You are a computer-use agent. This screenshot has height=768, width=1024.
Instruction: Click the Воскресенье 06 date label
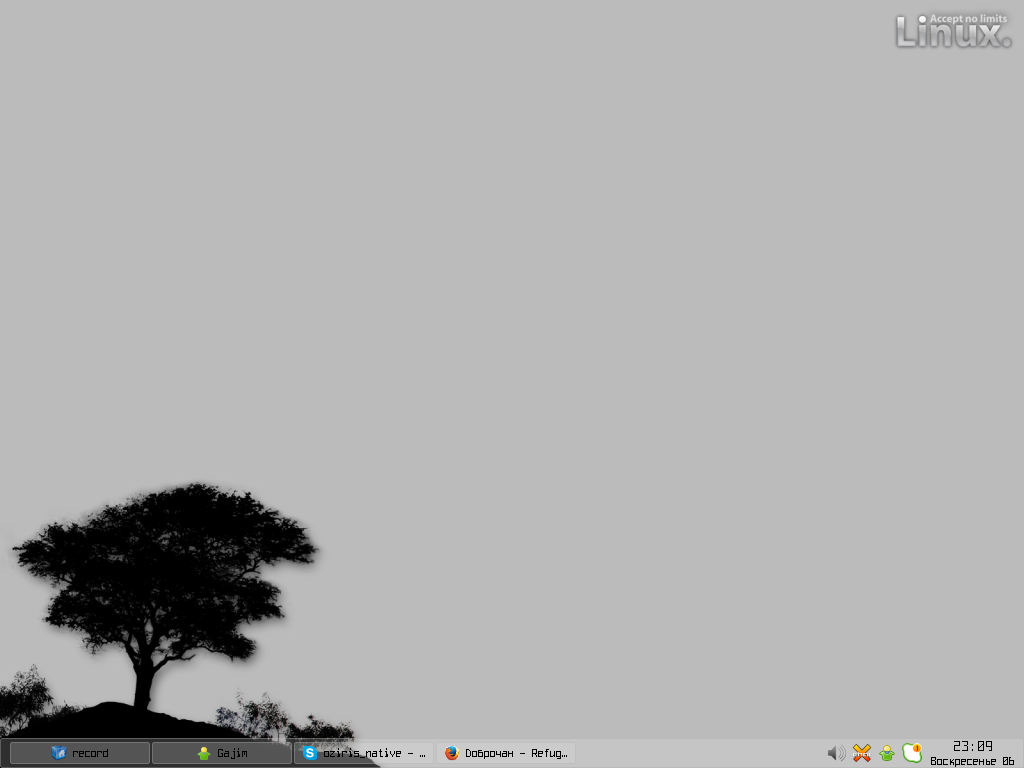click(x=972, y=761)
